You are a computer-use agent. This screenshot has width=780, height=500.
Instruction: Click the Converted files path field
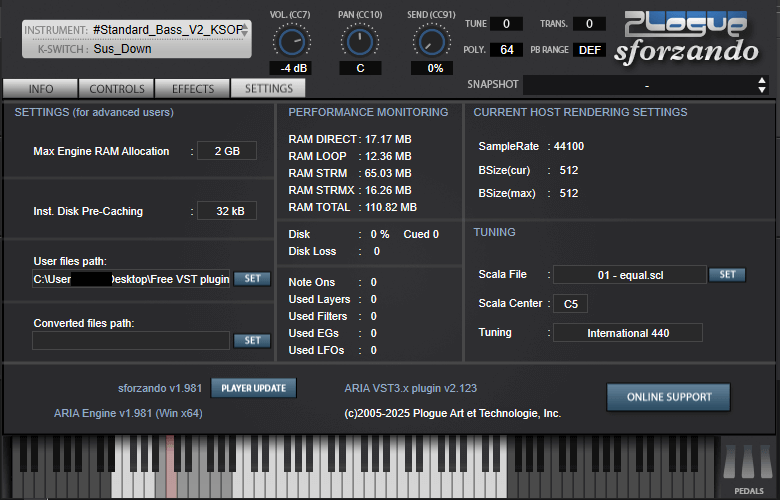click(131, 341)
